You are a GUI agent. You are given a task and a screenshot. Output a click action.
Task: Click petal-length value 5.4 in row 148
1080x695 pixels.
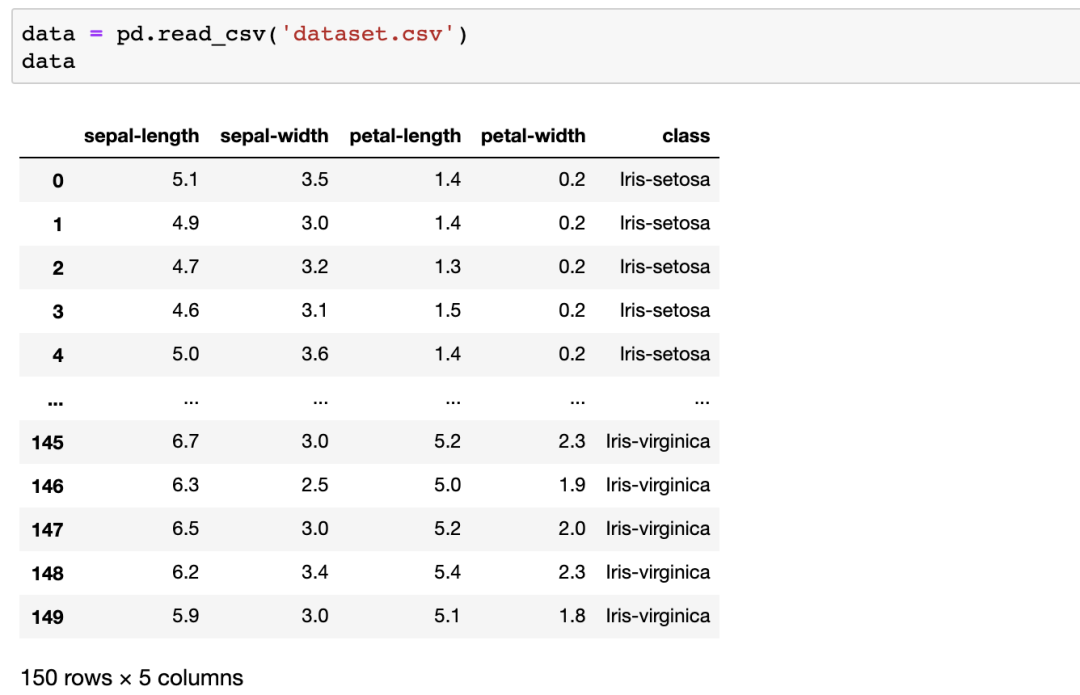point(448,572)
